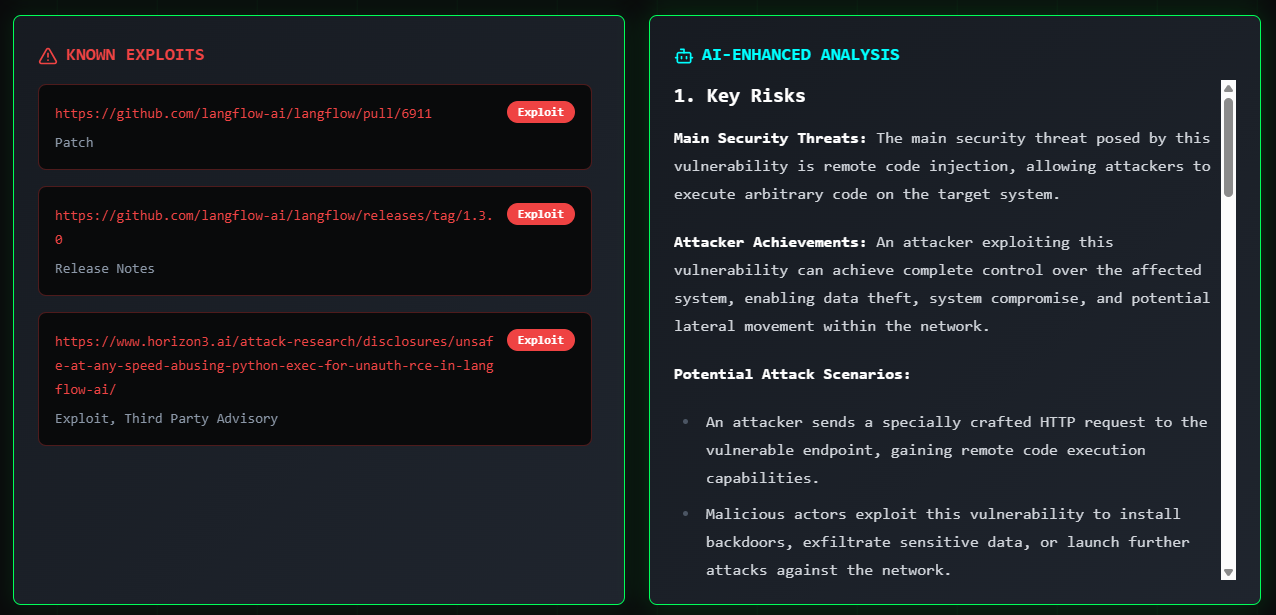This screenshot has height=615, width=1276.
Task: Open the horizon3.ai attack-research disclosure link
Action: tap(274, 365)
